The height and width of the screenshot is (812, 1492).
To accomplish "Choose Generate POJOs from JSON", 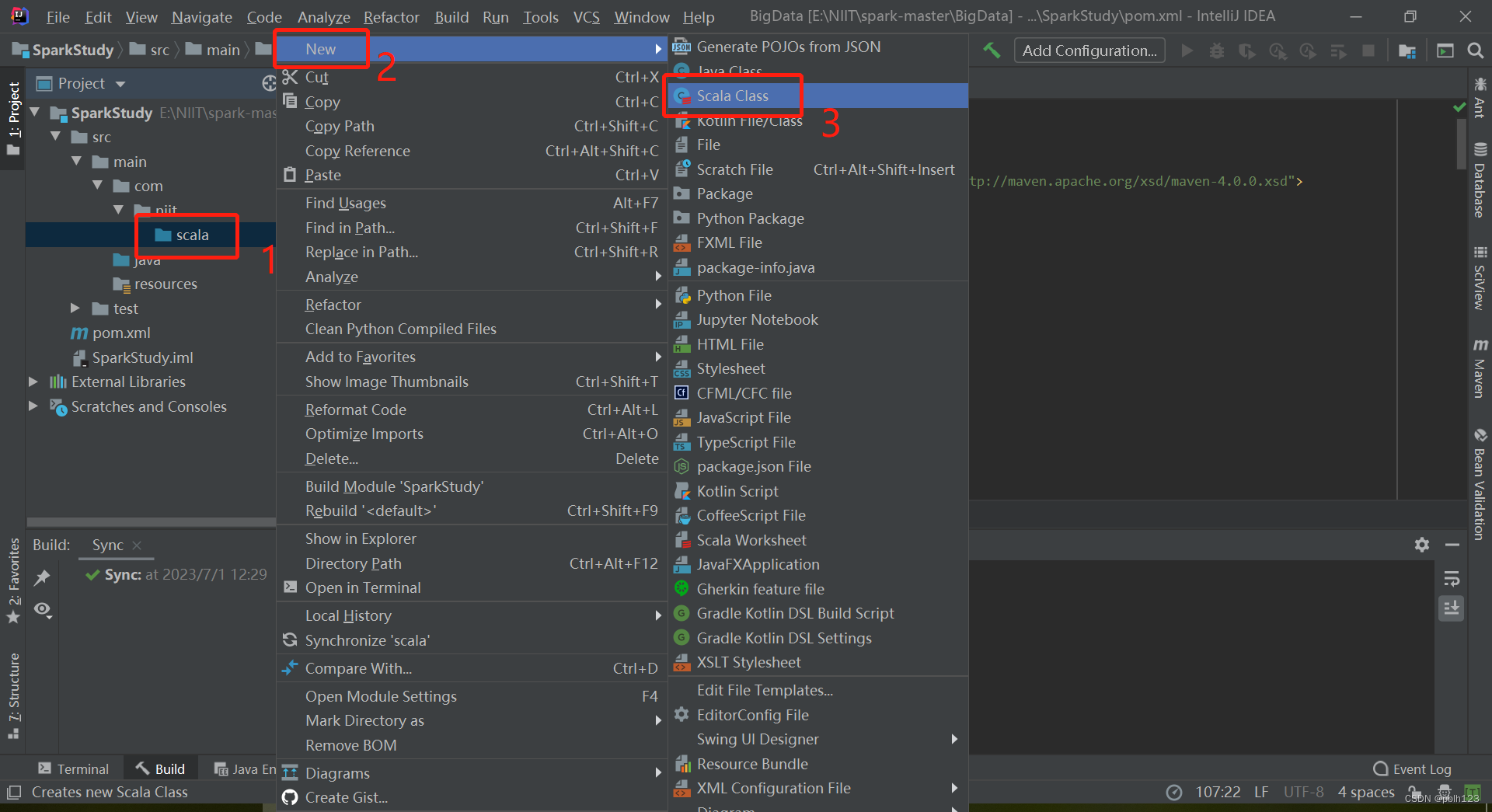I will point(817,47).
